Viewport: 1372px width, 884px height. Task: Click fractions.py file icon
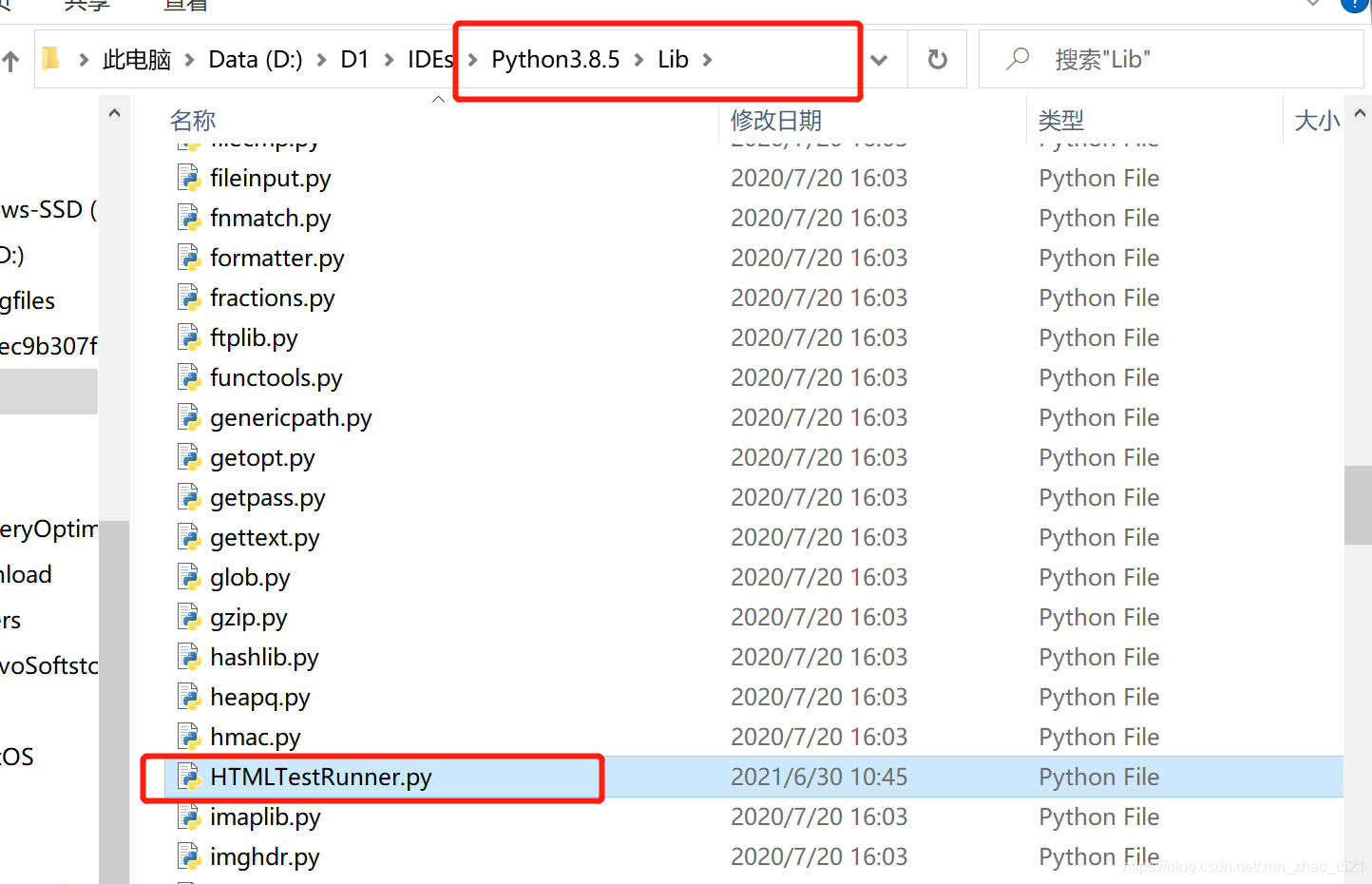[189, 298]
